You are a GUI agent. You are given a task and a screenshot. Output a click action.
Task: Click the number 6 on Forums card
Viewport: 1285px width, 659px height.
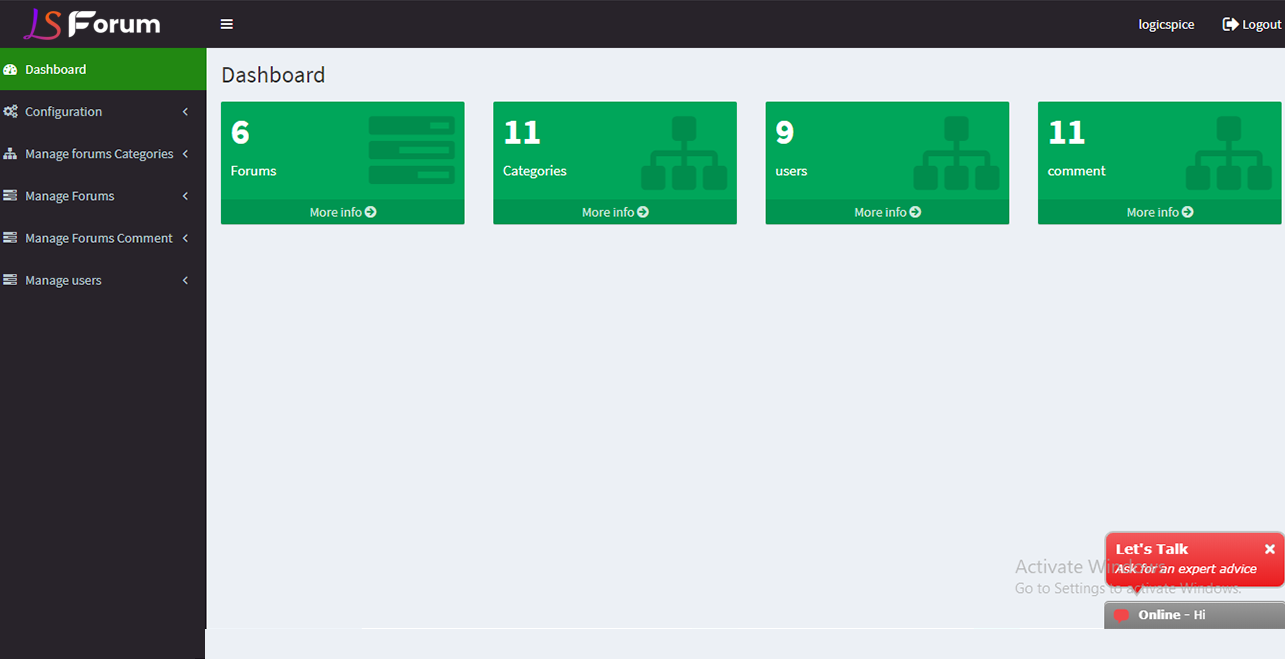tap(240, 132)
